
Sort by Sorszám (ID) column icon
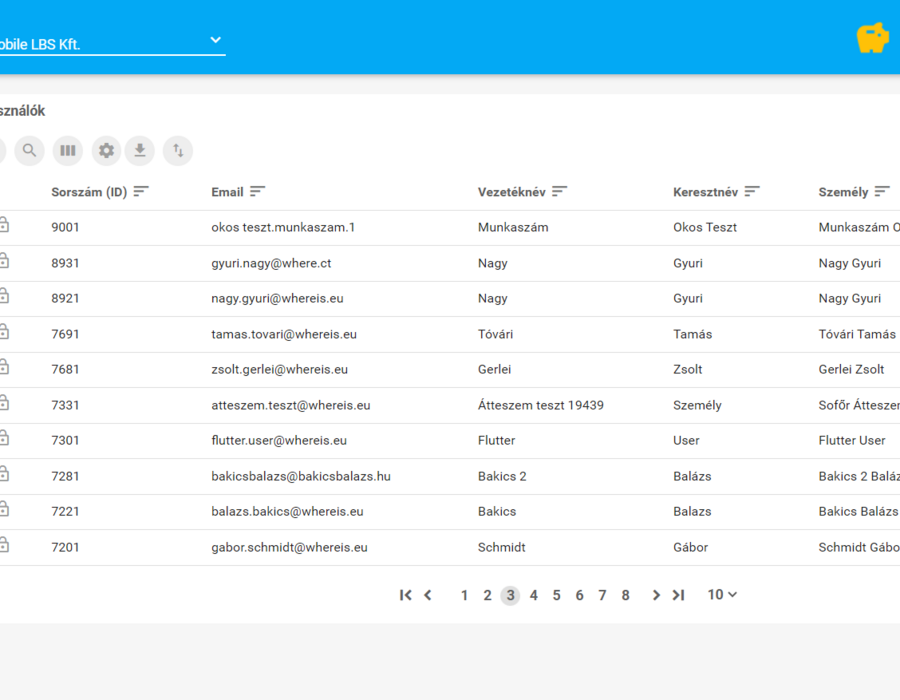point(141,192)
